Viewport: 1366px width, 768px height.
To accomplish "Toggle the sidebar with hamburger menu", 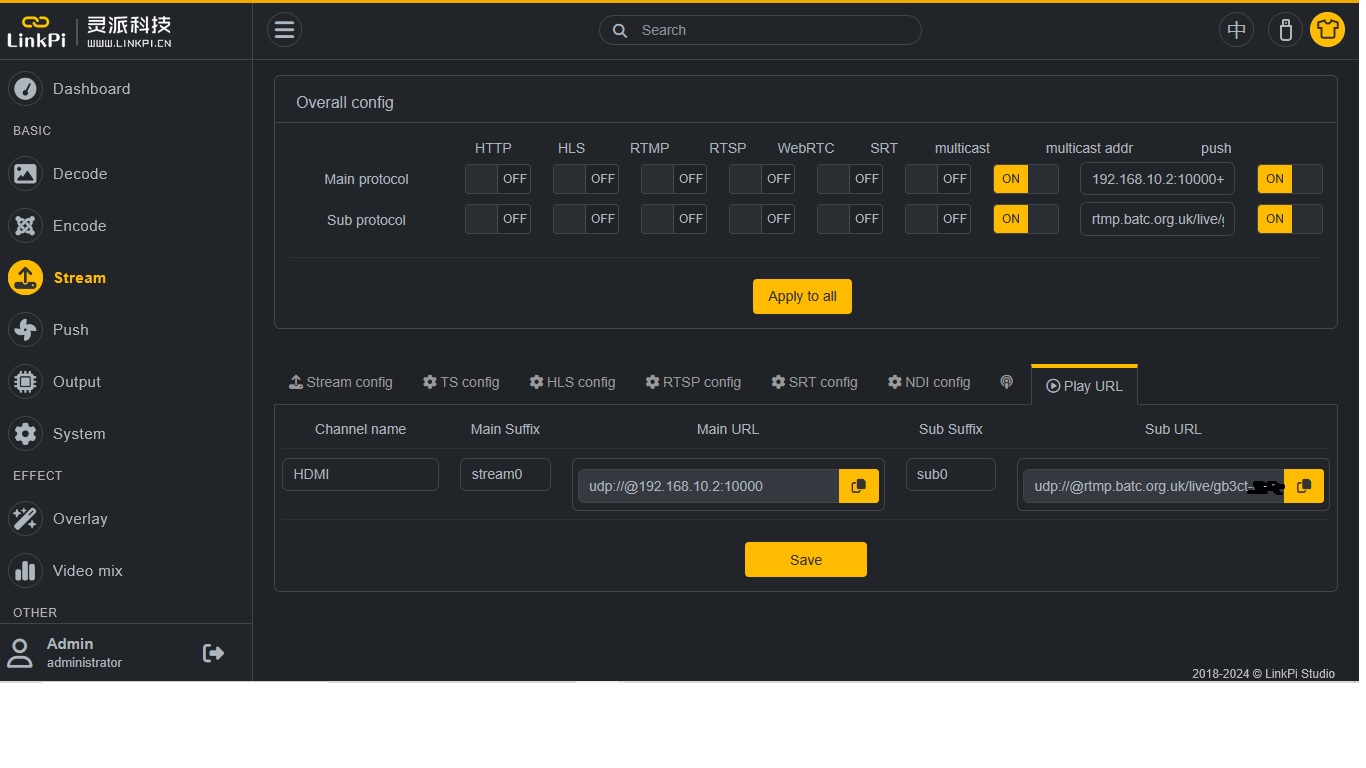I will click(284, 30).
